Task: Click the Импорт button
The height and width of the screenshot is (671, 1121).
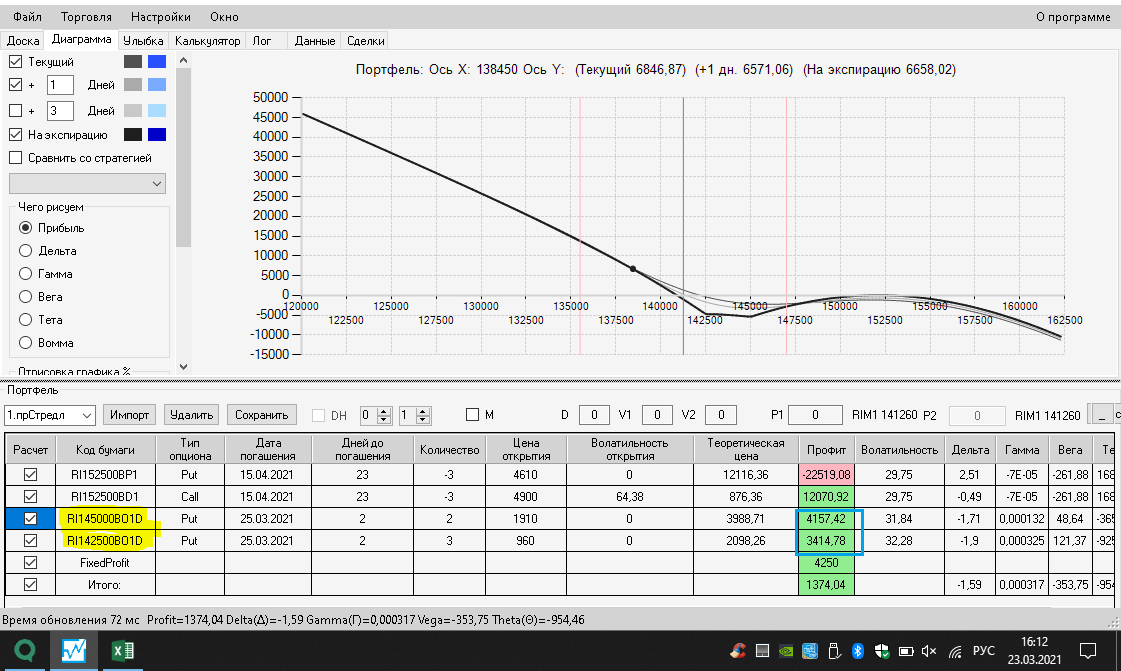Action: click(129, 414)
